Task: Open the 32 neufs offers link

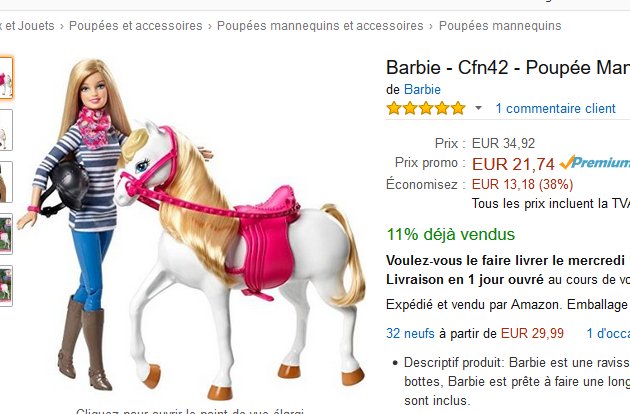Action: [x=410, y=333]
